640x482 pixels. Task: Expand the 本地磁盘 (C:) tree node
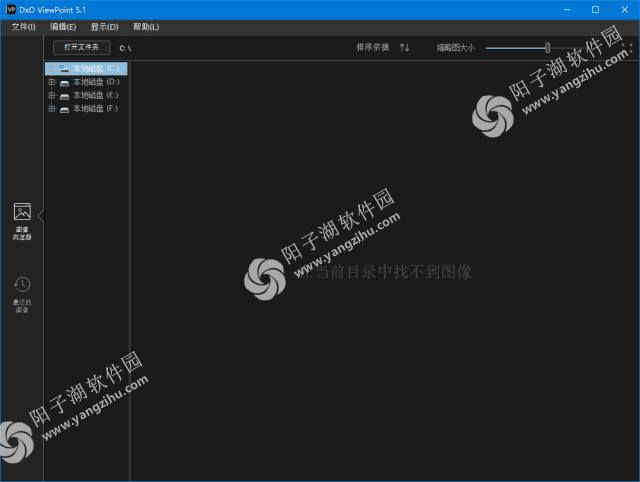point(51,69)
